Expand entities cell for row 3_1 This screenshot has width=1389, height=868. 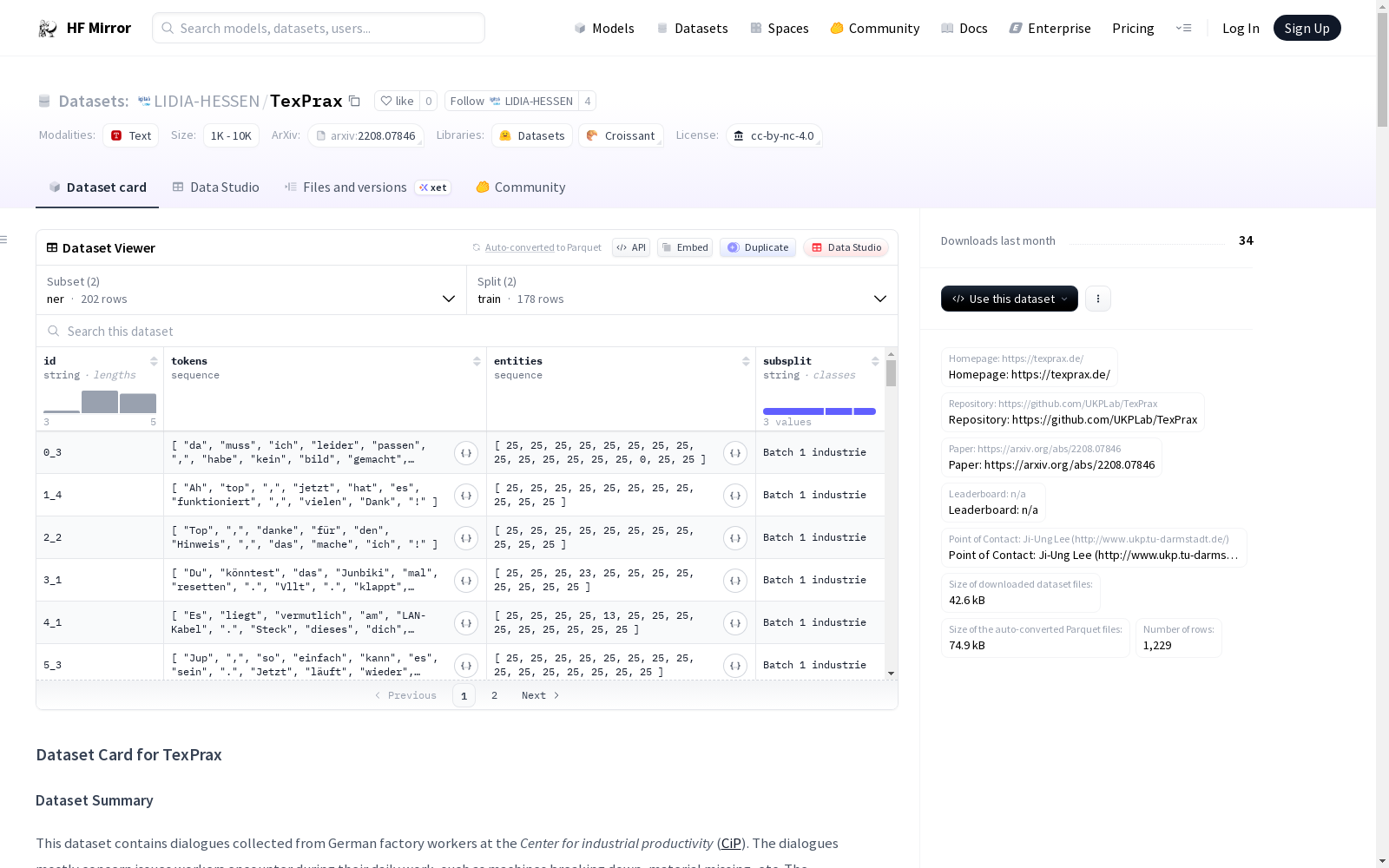click(735, 580)
